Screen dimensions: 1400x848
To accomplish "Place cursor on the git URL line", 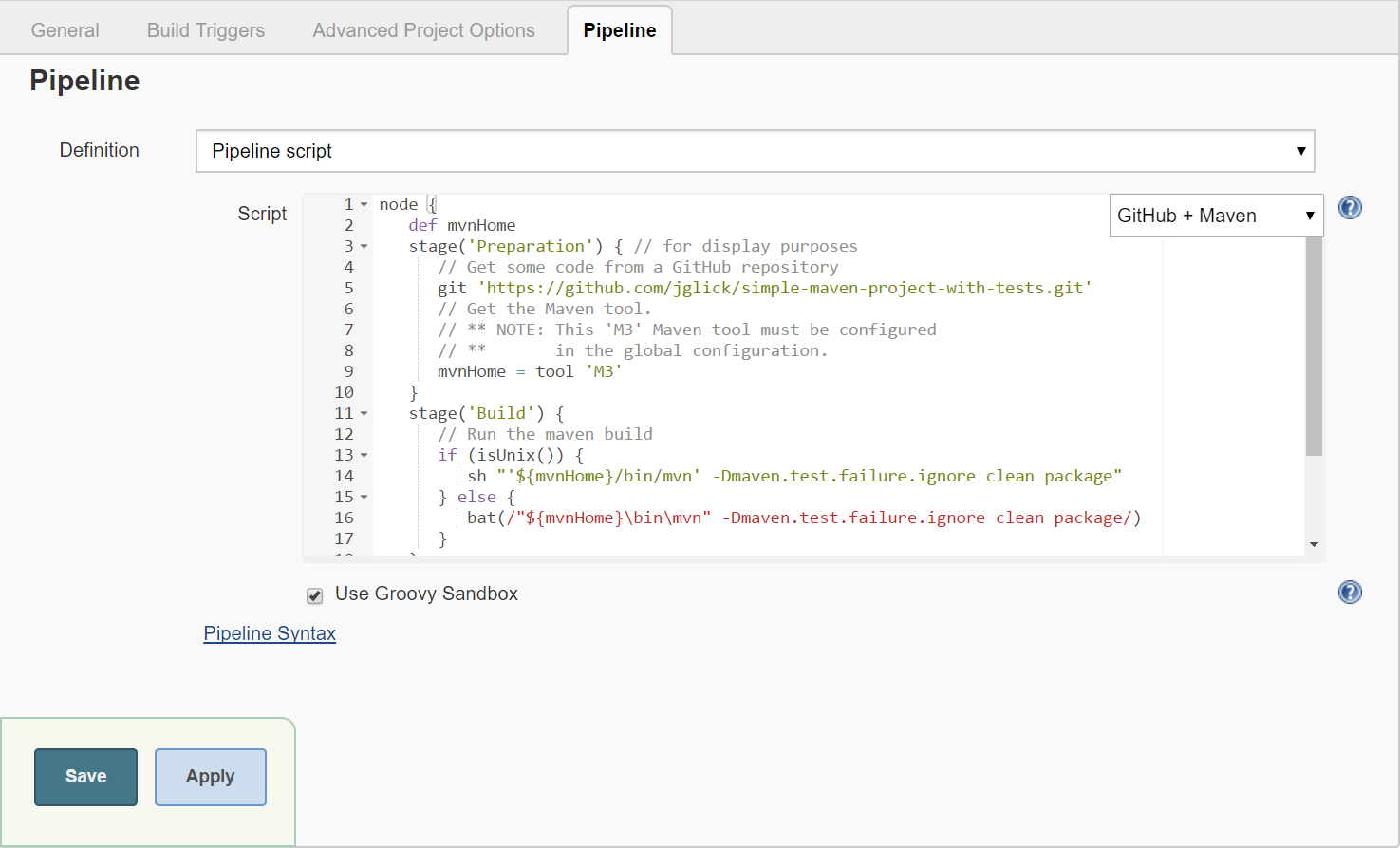I will pos(764,288).
